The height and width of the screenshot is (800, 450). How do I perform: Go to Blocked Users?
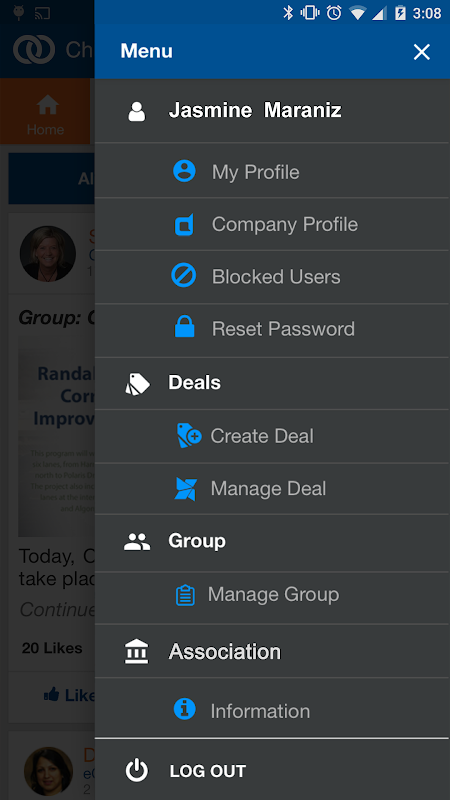point(272,277)
